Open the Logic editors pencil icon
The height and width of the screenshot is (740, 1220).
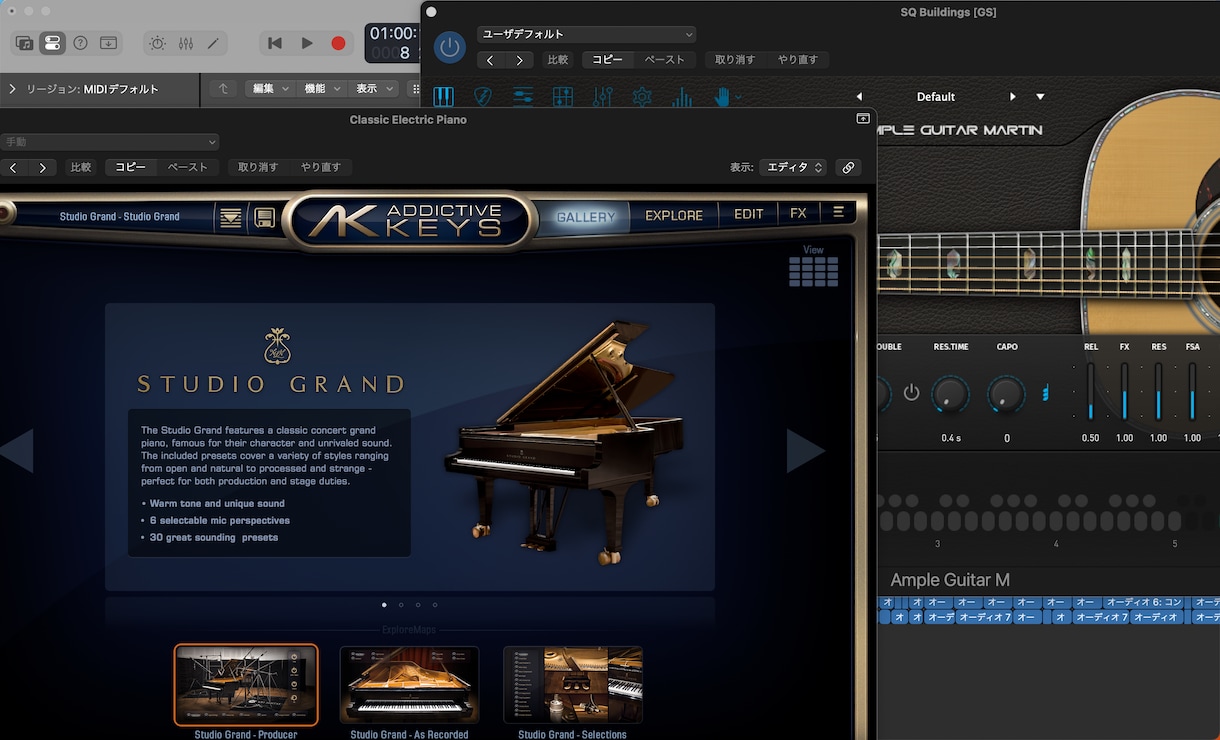point(213,44)
